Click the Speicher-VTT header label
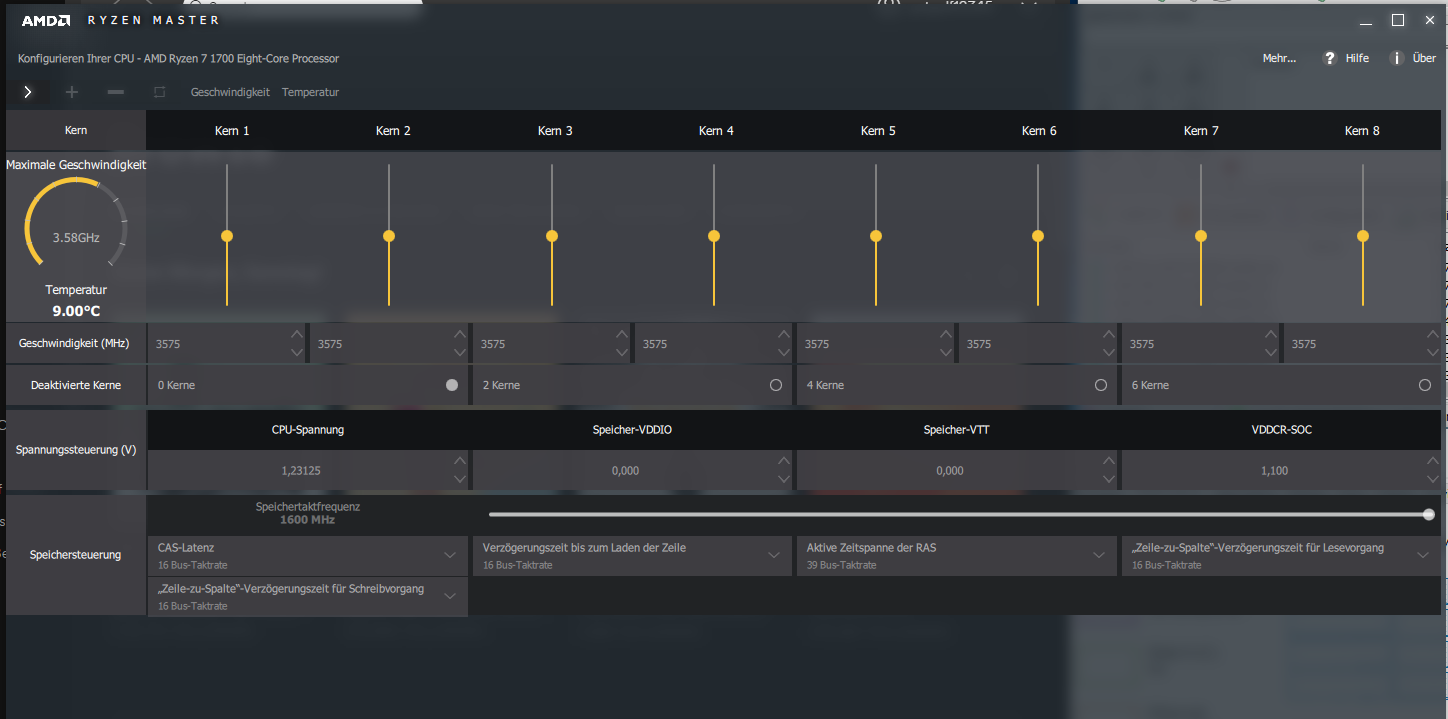 click(x=957, y=430)
